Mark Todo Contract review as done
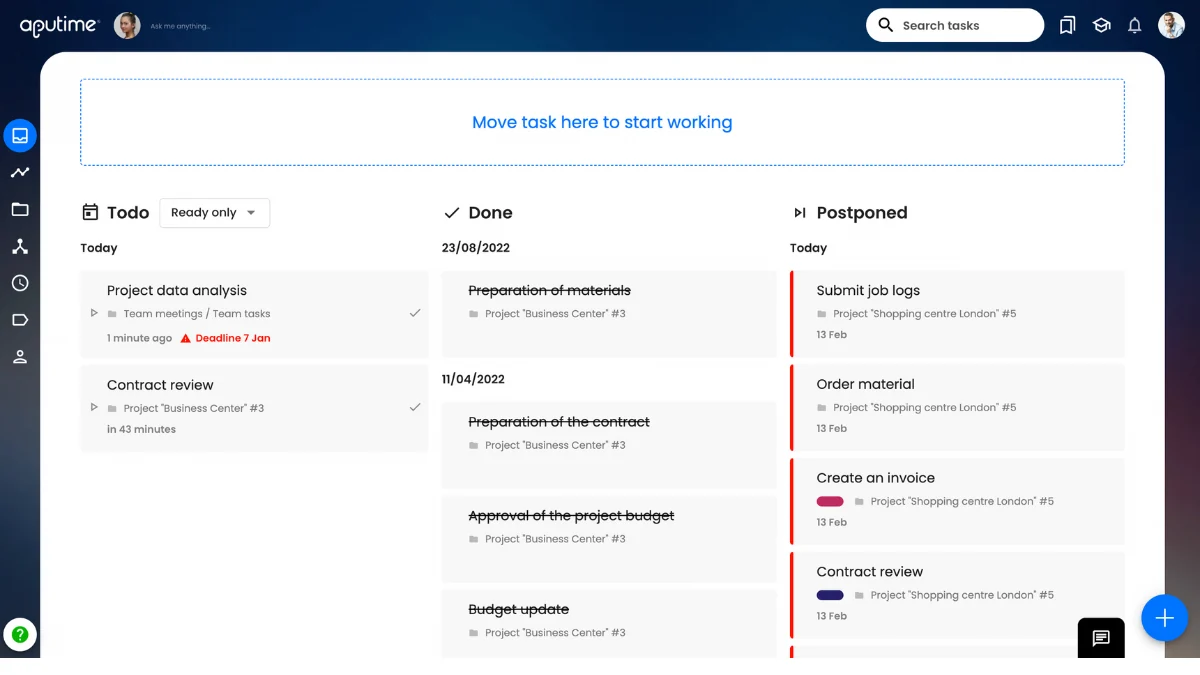 tap(415, 407)
